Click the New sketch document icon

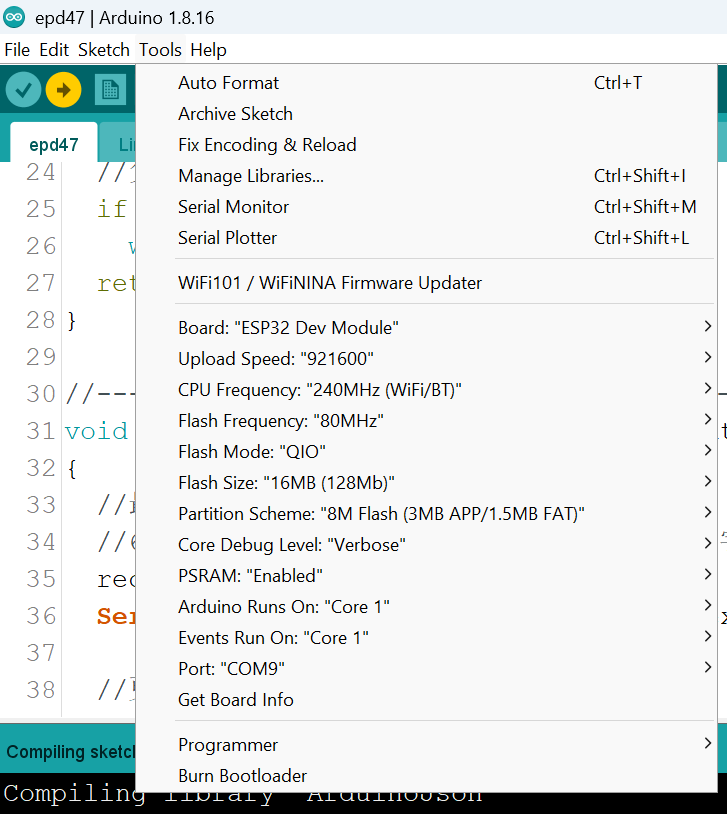[x=110, y=90]
